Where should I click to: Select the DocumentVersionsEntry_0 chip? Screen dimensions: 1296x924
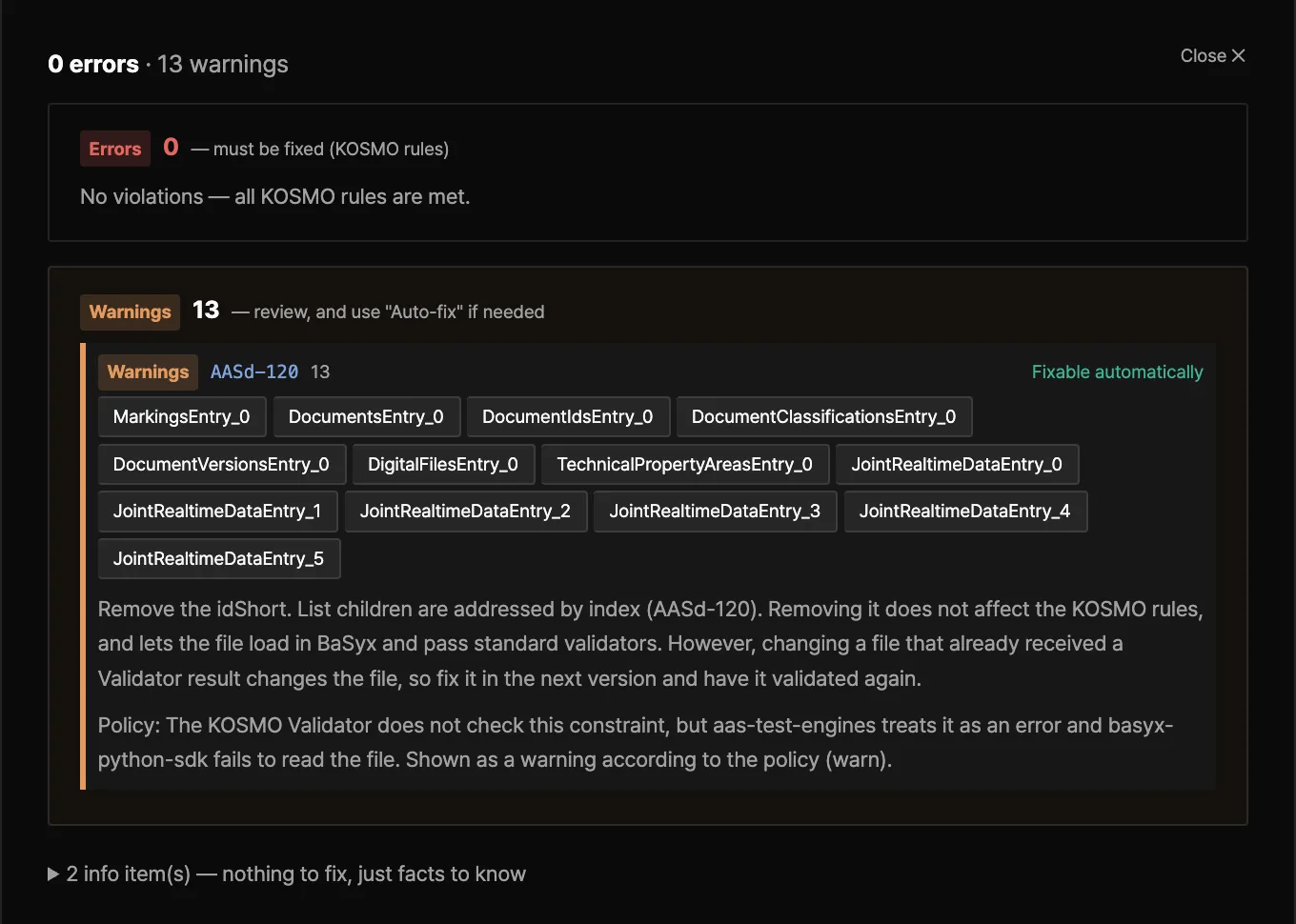click(x=221, y=464)
